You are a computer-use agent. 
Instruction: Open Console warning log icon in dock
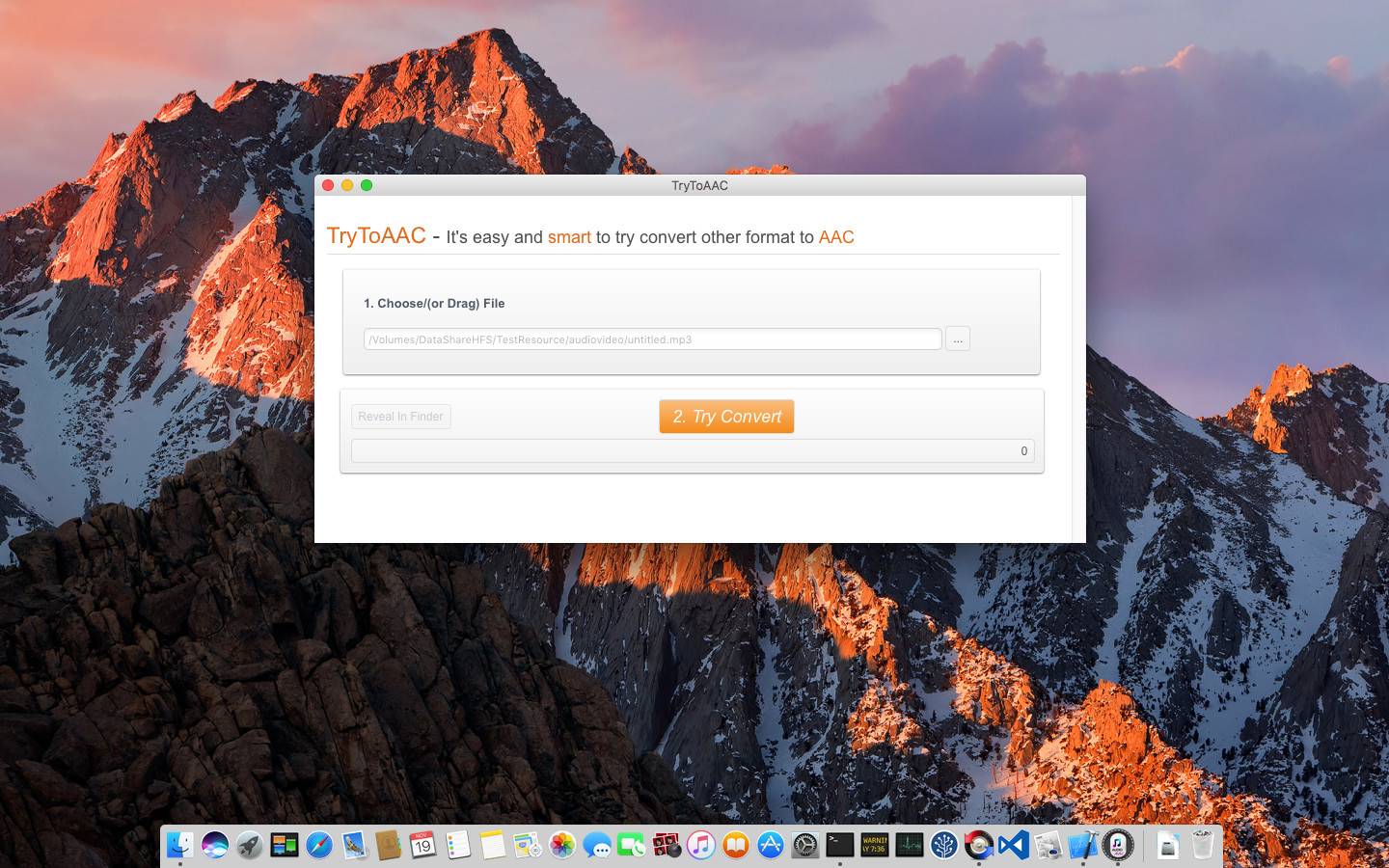[x=874, y=846]
